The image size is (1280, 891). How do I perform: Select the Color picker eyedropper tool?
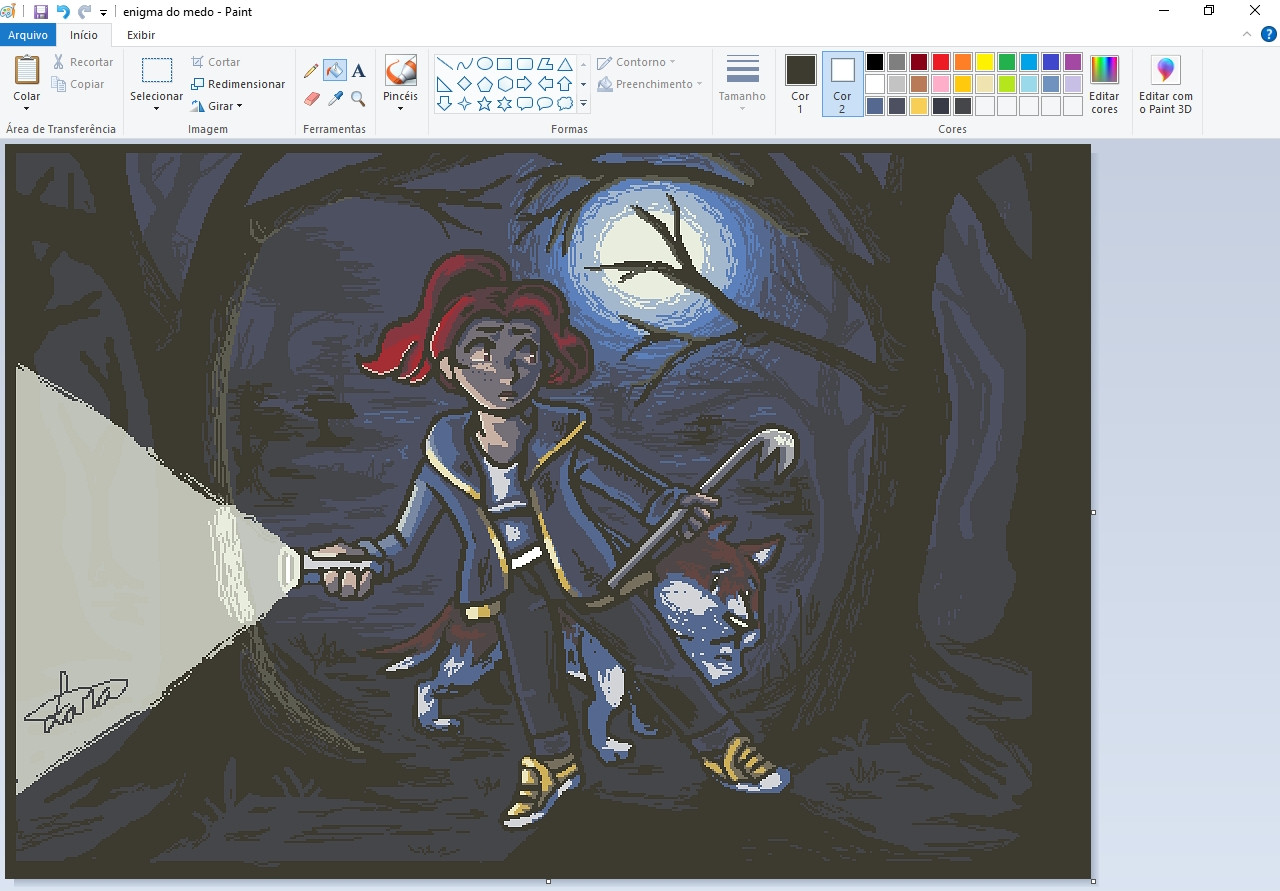(335, 99)
